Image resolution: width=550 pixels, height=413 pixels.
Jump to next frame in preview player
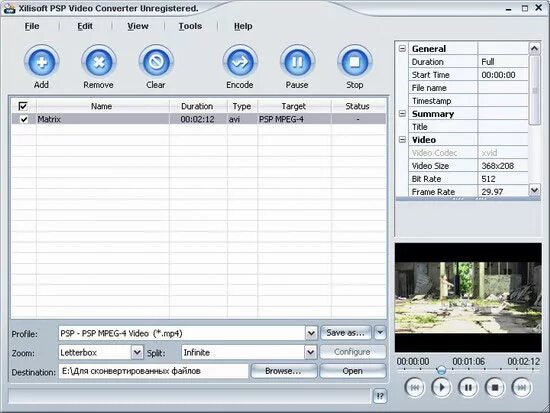[x=522, y=387]
